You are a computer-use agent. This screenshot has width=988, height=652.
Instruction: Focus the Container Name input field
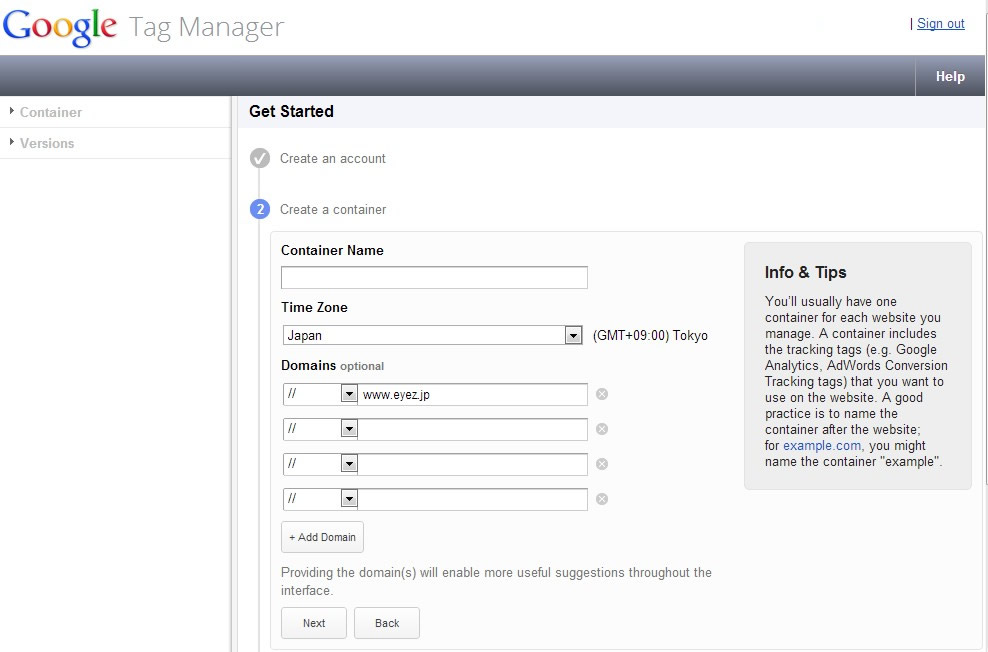point(434,277)
